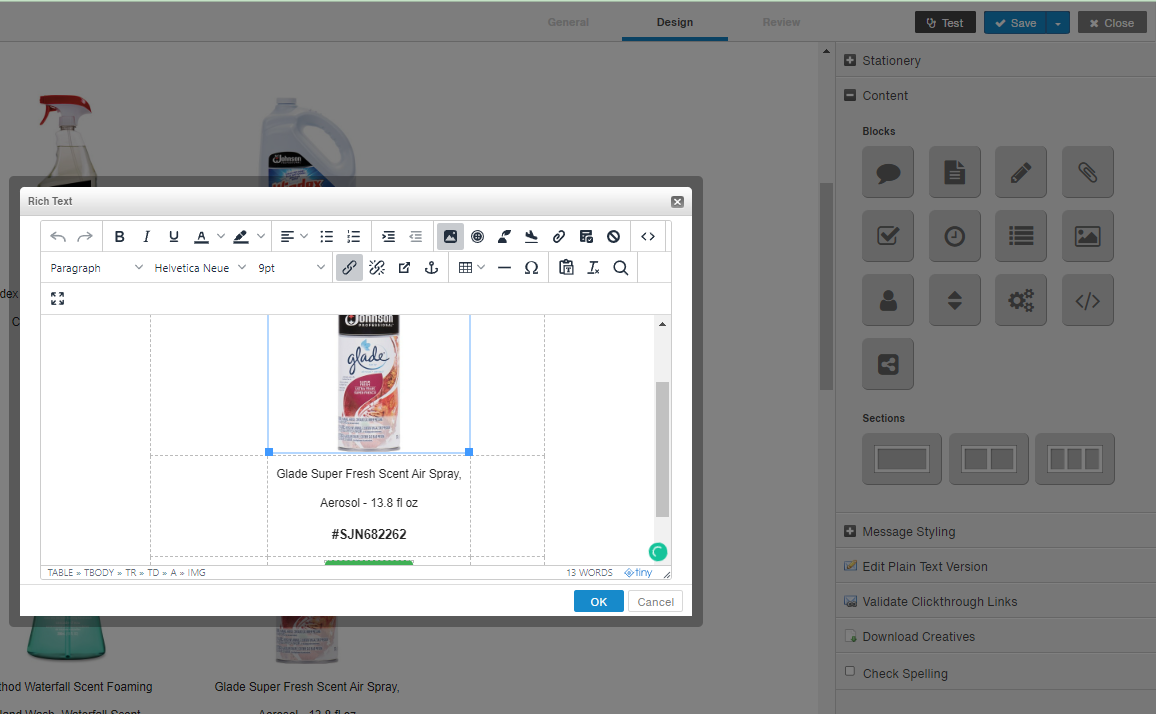The width and height of the screenshot is (1156, 714).
Task: Toggle bullet list
Action: pyautogui.click(x=327, y=237)
